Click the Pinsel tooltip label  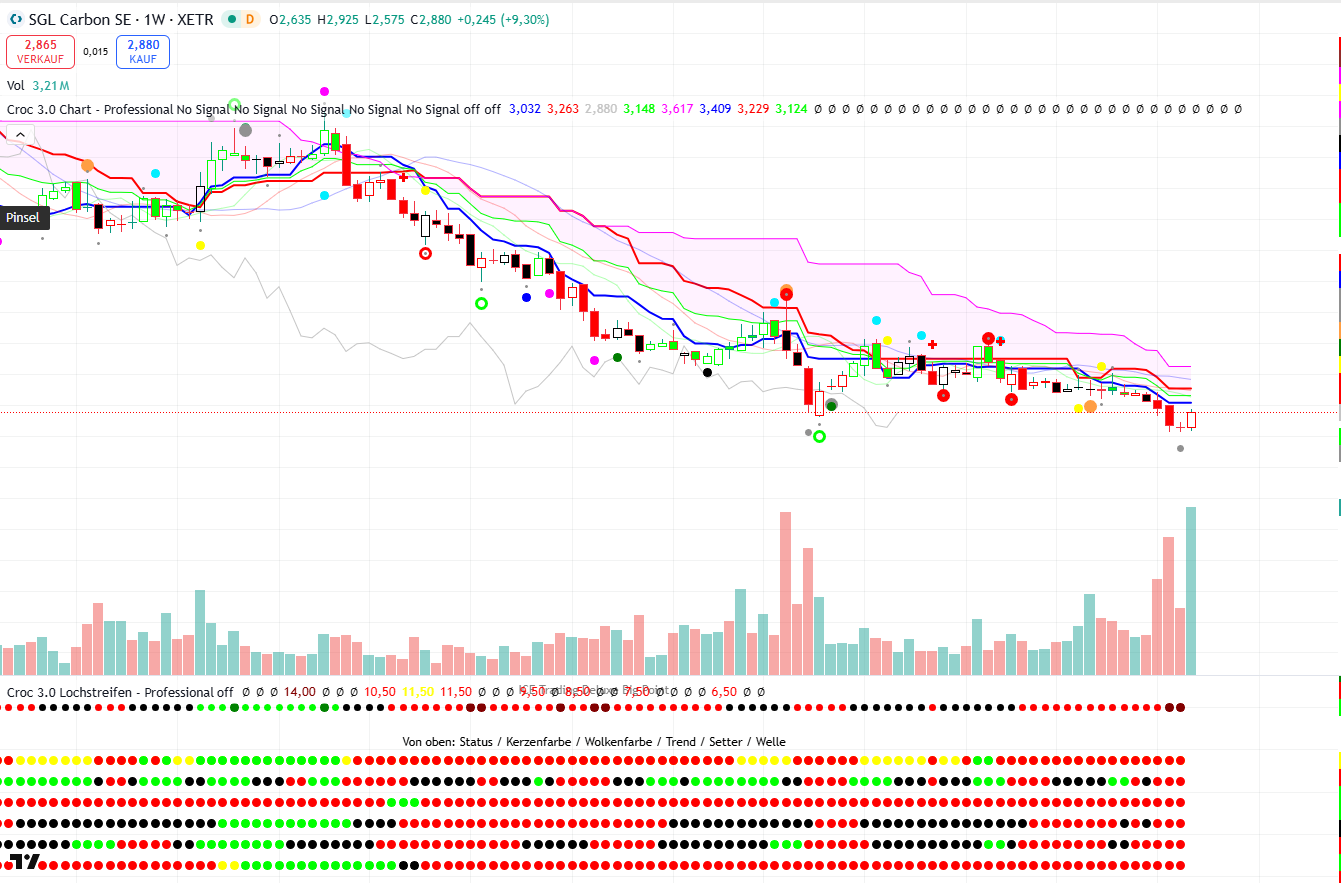click(24, 217)
